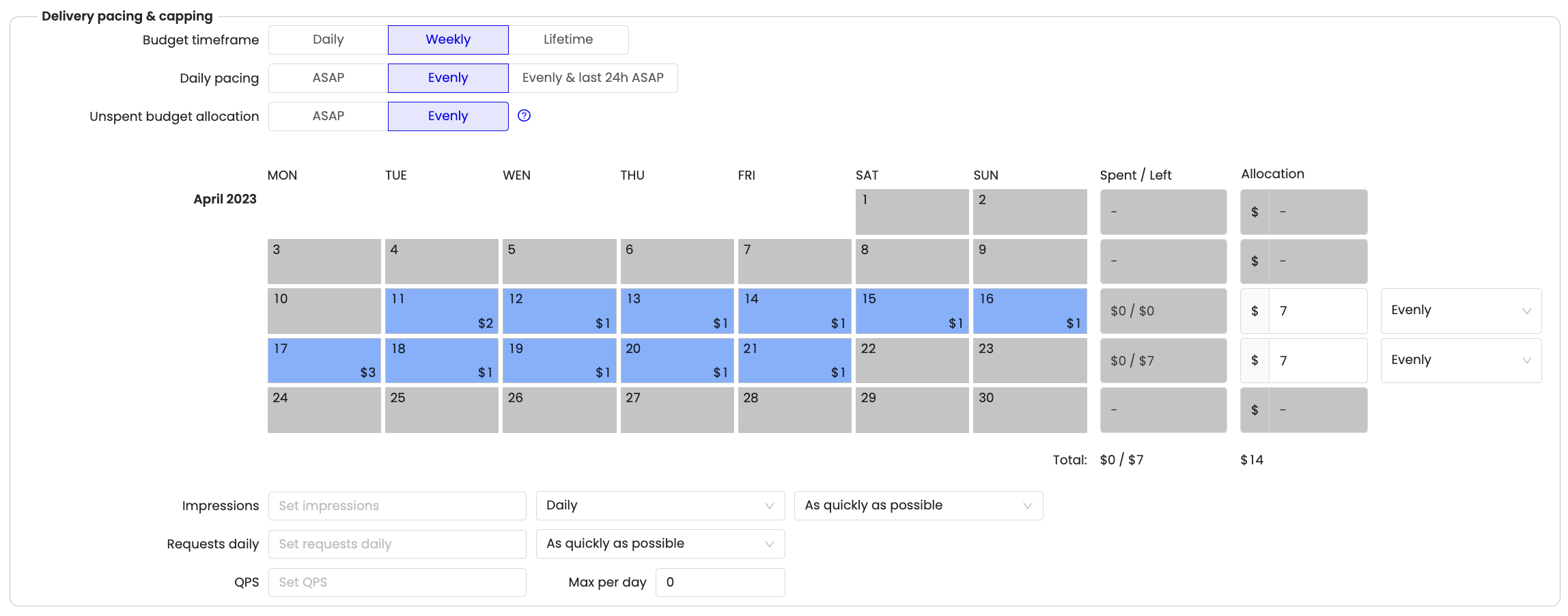Click the Set QPS input field
Viewport: 1568px width, 616px height.
click(x=397, y=583)
